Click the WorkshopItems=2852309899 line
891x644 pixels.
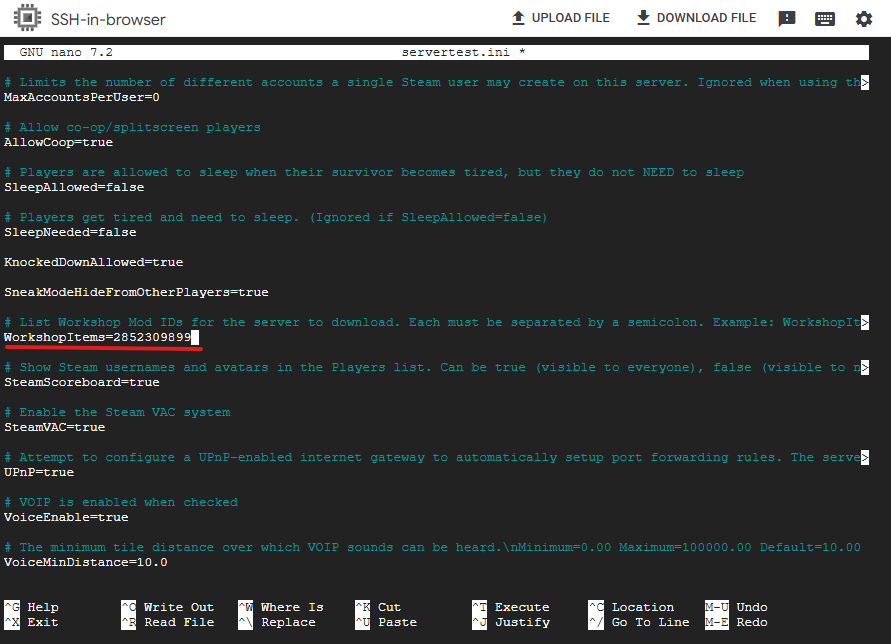coord(98,337)
